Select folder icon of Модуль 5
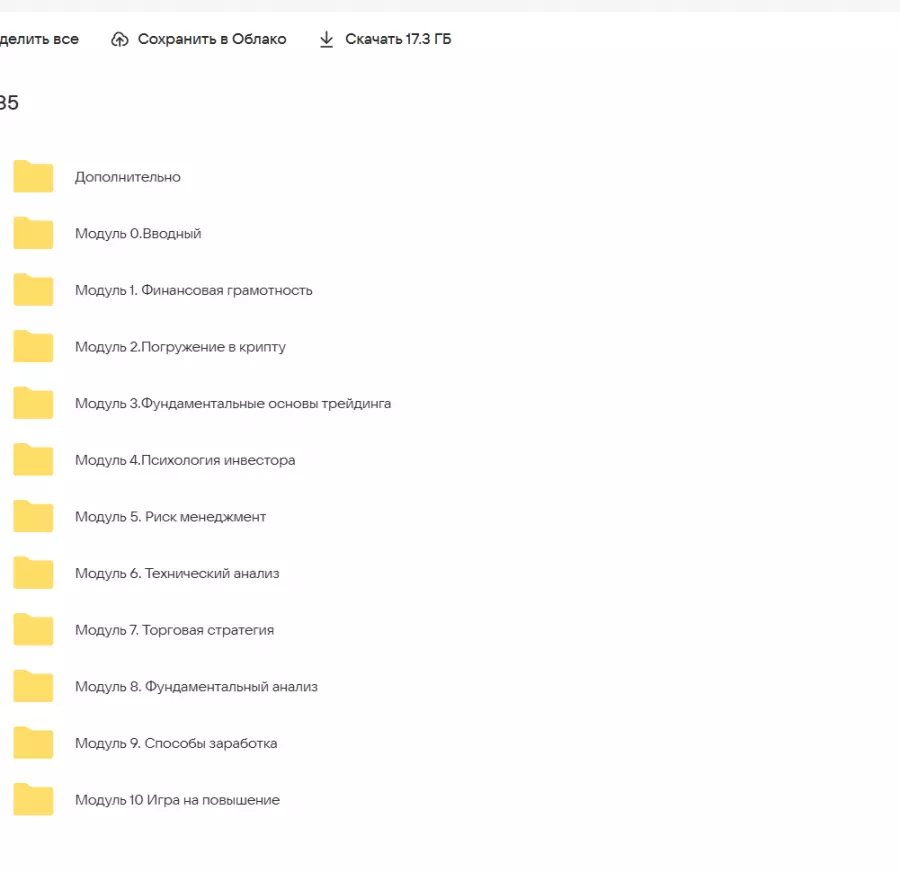Viewport: 900px width, 872px height. [33, 517]
